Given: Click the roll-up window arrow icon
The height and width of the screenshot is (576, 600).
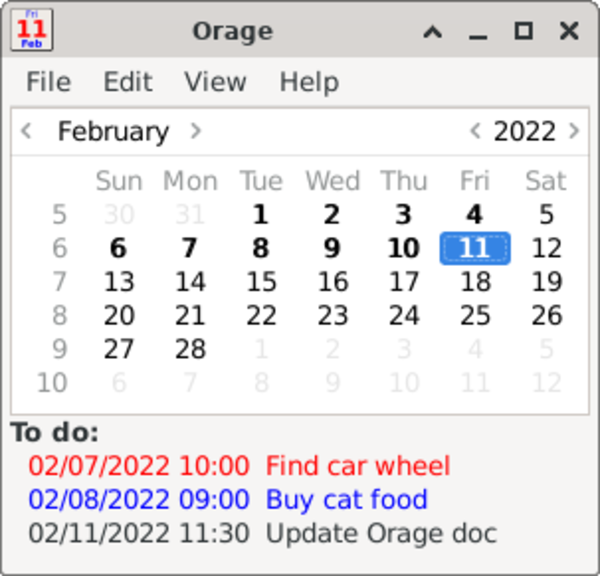Looking at the screenshot, I should point(432,32).
